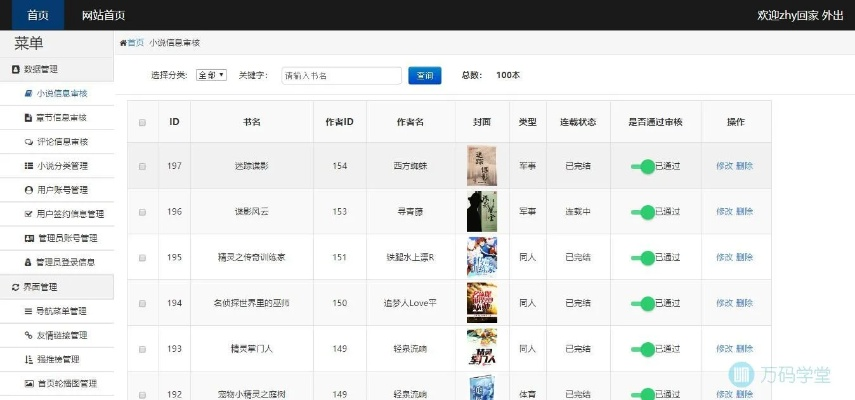Tick the checkbox for book ID 194

(142, 304)
